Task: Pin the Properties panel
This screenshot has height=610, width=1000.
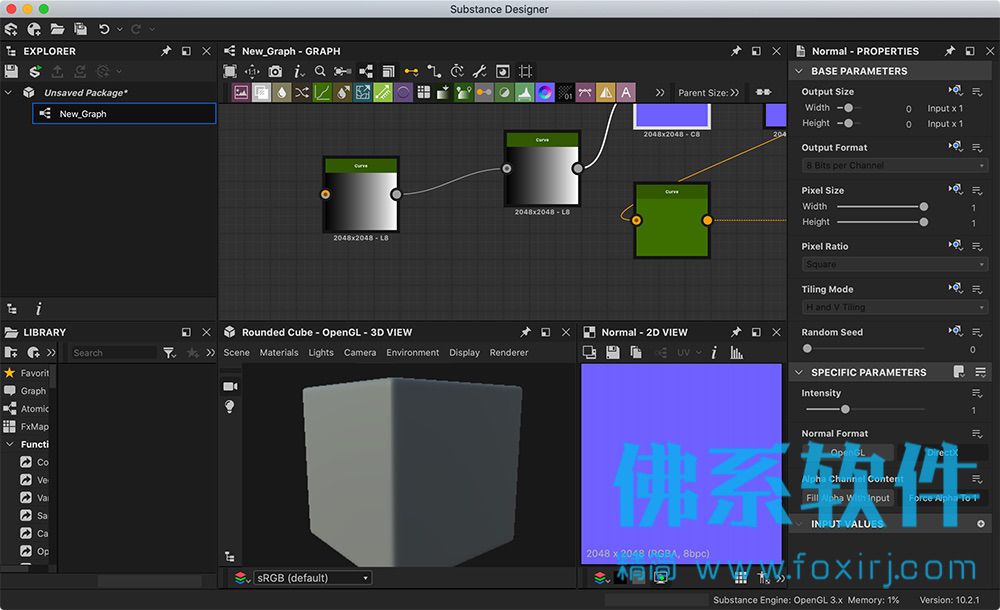Action: (x=950, y=50)
